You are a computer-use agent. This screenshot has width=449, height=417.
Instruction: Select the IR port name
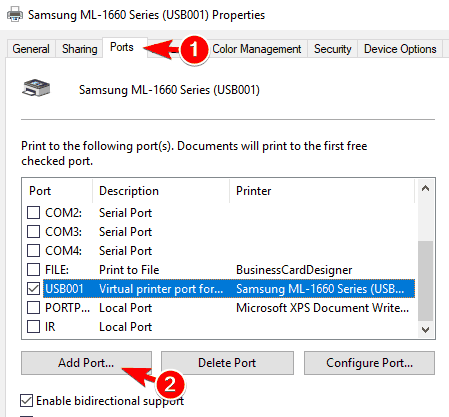click(x=50, y=327)
